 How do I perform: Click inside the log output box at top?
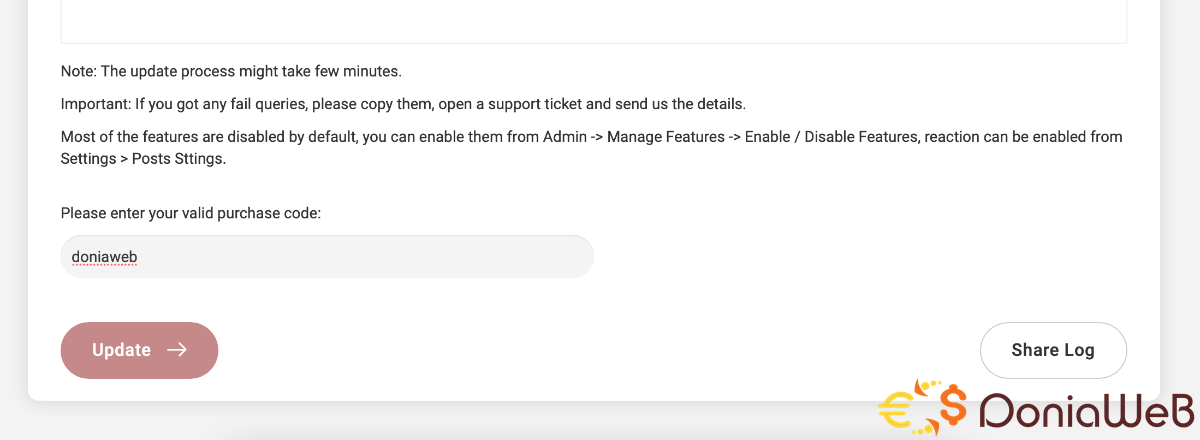[x=594, y=22]
